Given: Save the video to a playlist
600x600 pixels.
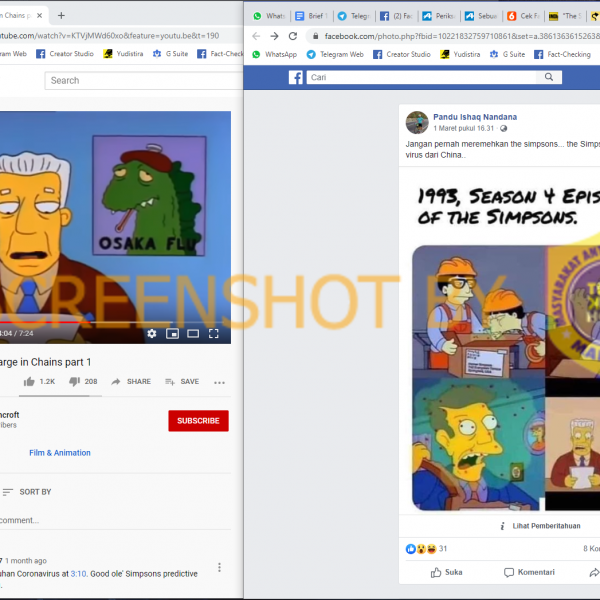Looking at the screenshot, I should point(182,382).
